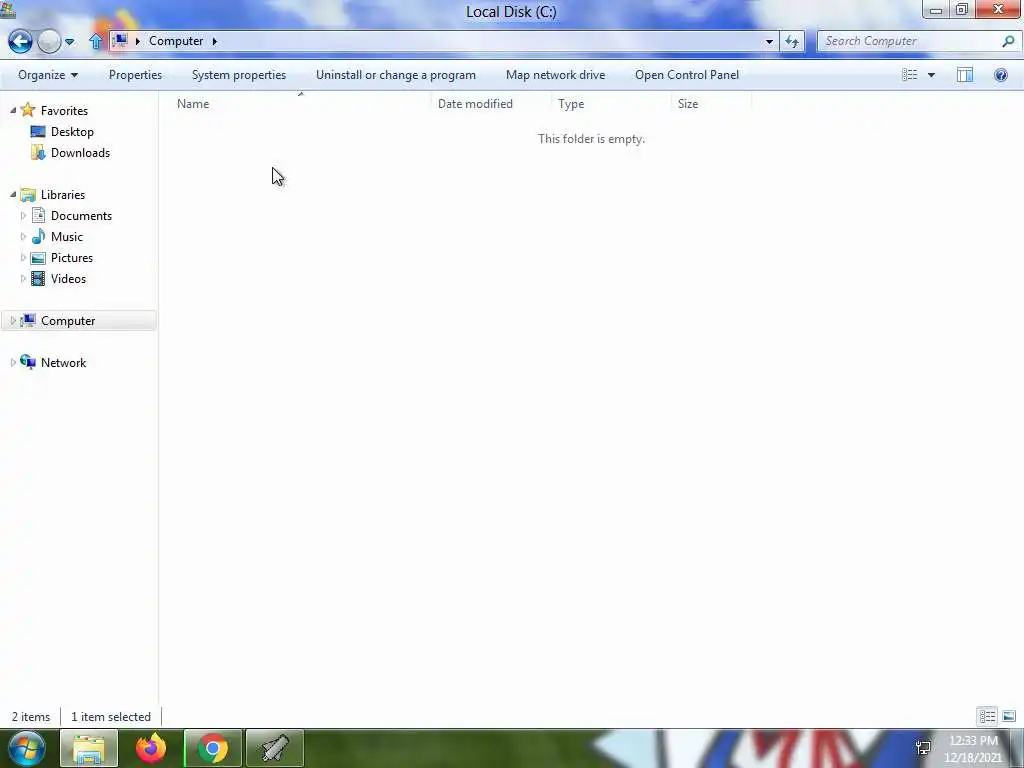This screenshot has width=1024, height=768.
Task: Click the search magnifier icon
Action: point(1008,41)
